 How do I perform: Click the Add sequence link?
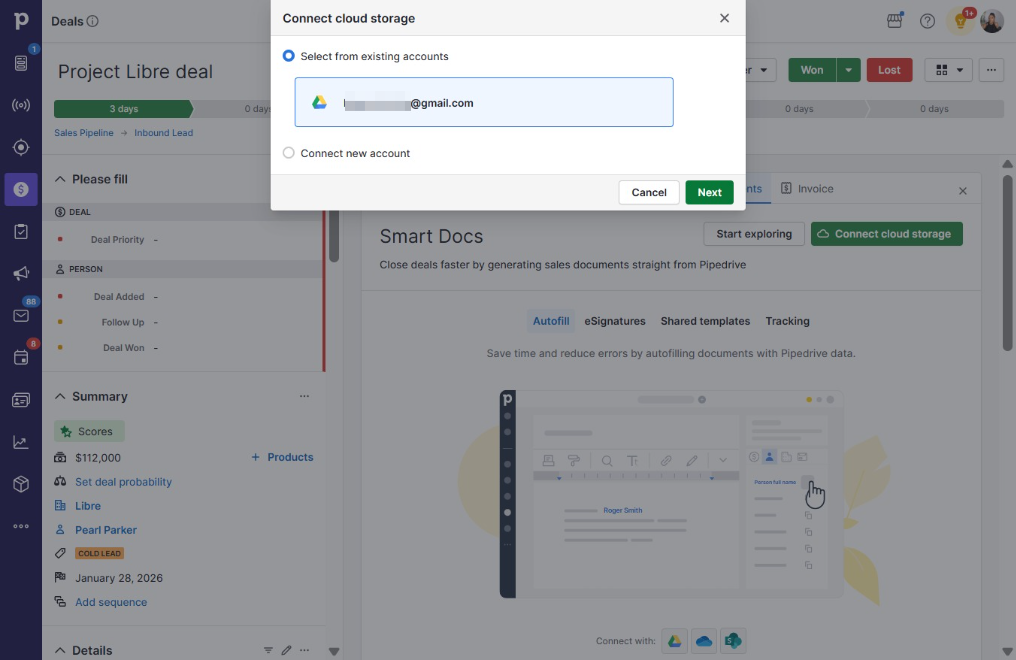pos(111,602)
